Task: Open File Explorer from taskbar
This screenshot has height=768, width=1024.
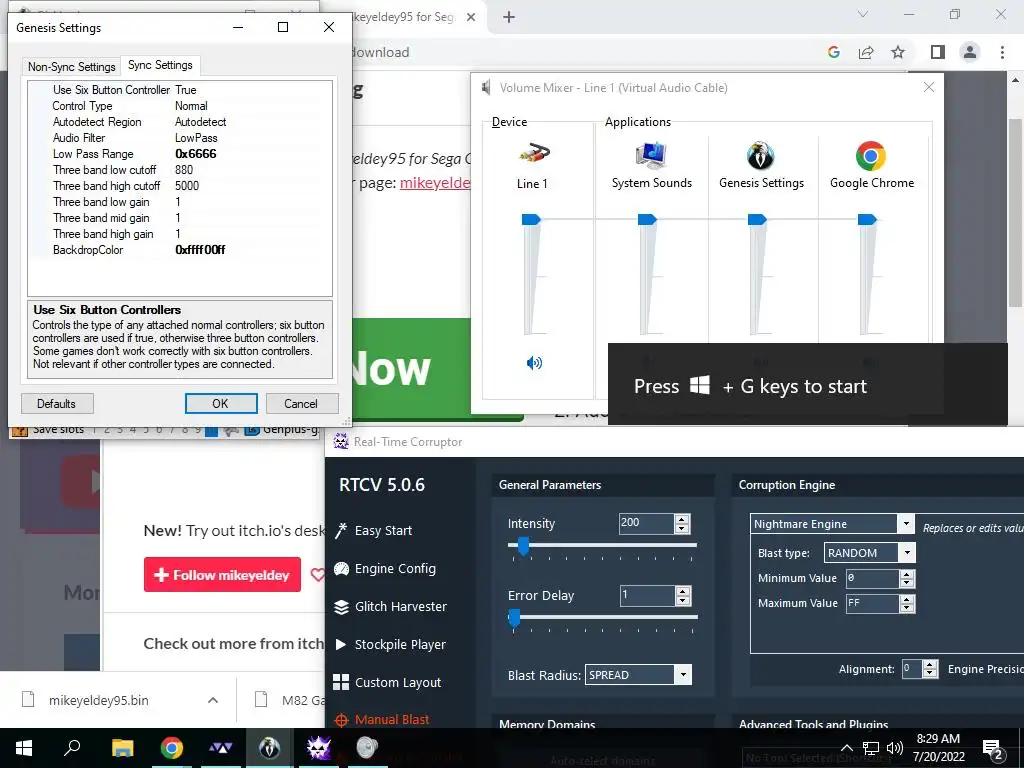Action: pos(122,748)
